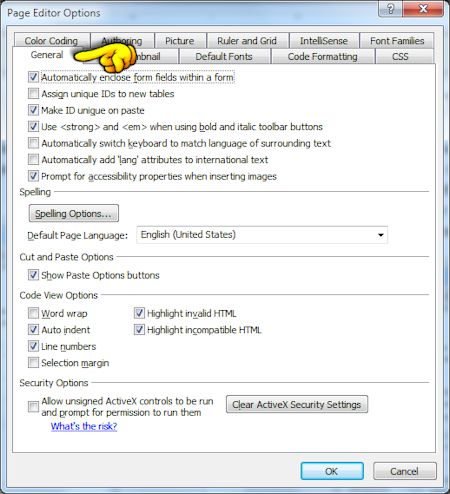450x494 pixels.
Task: Uncheck Highlight invalid HTML
Action: coord(139,313)
